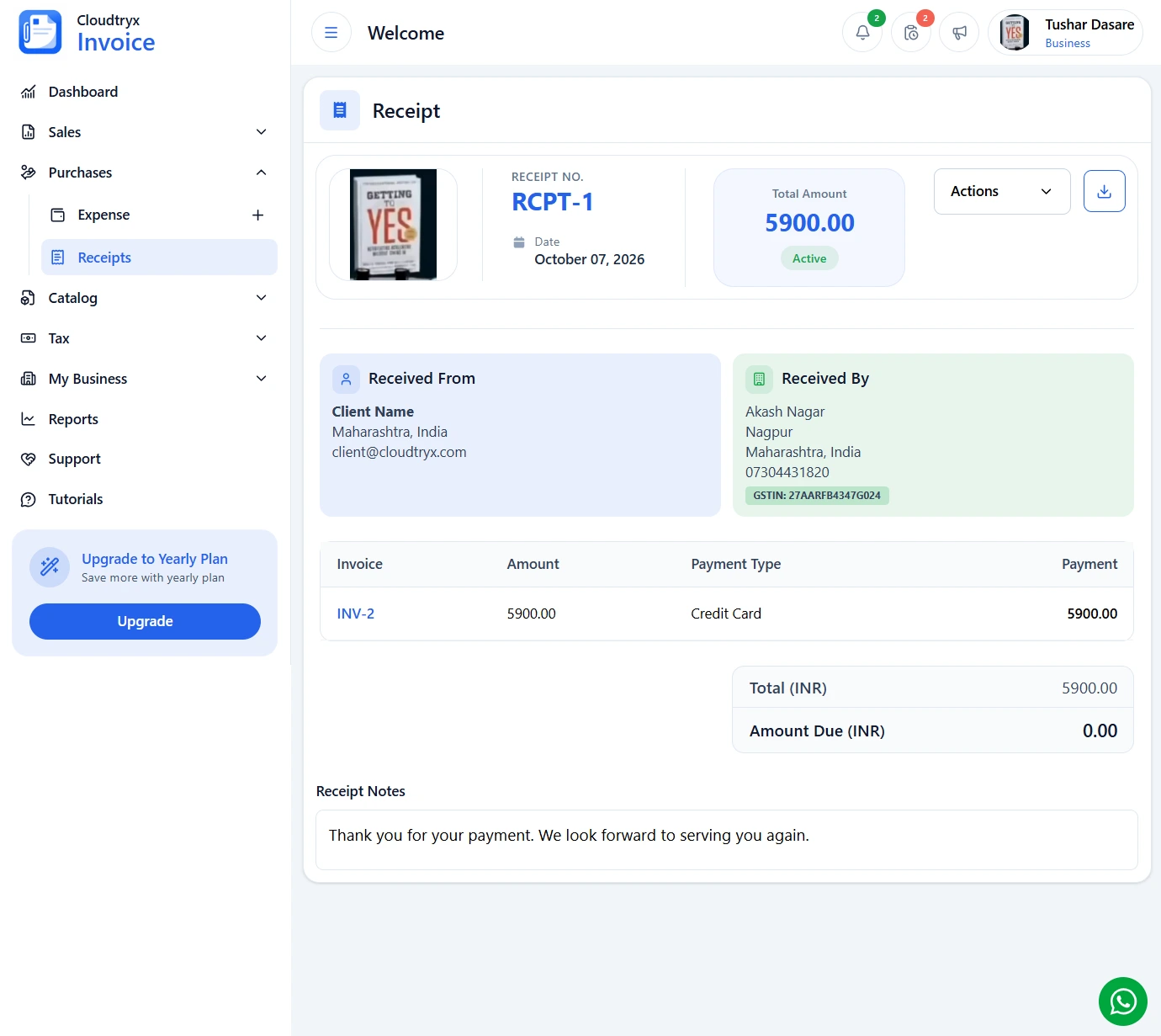Click the receipt notes text box
Screen dimensions: 1161x1036
727,840
